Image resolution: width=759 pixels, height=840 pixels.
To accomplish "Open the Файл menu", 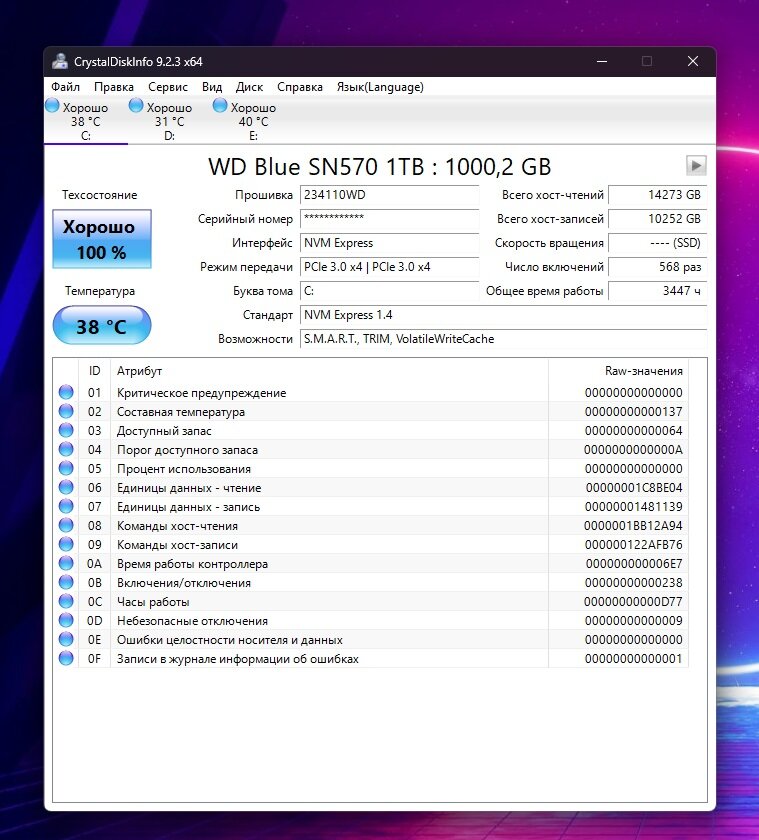I will (x=65, y=87).
